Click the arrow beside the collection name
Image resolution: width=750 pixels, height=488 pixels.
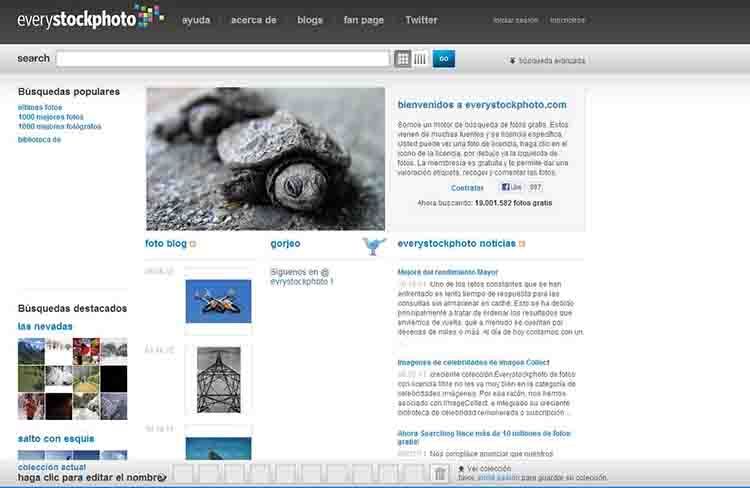[x=163, y=478]
